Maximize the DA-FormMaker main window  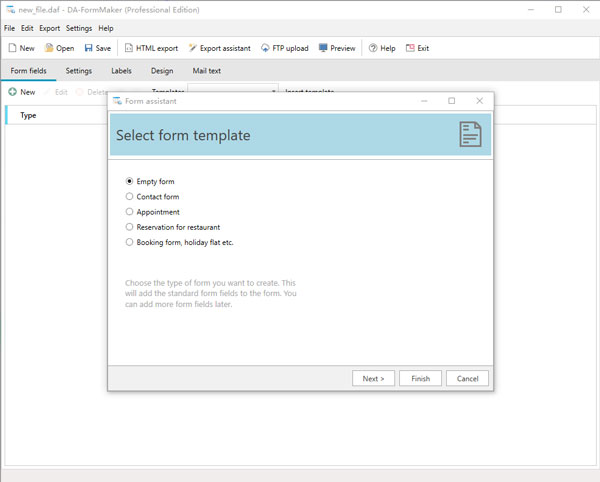(558, 10)
